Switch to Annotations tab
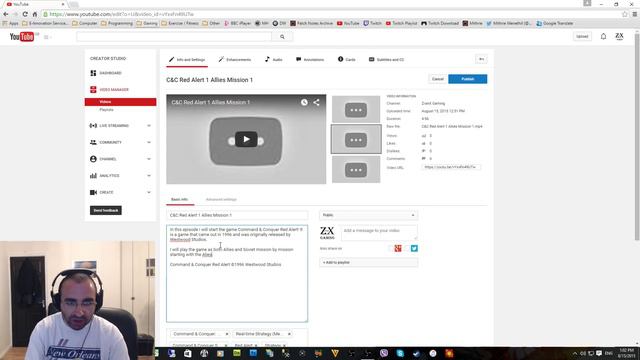This screenshot has width=640, height=360. pyautogui.click(x=310, y=60)
